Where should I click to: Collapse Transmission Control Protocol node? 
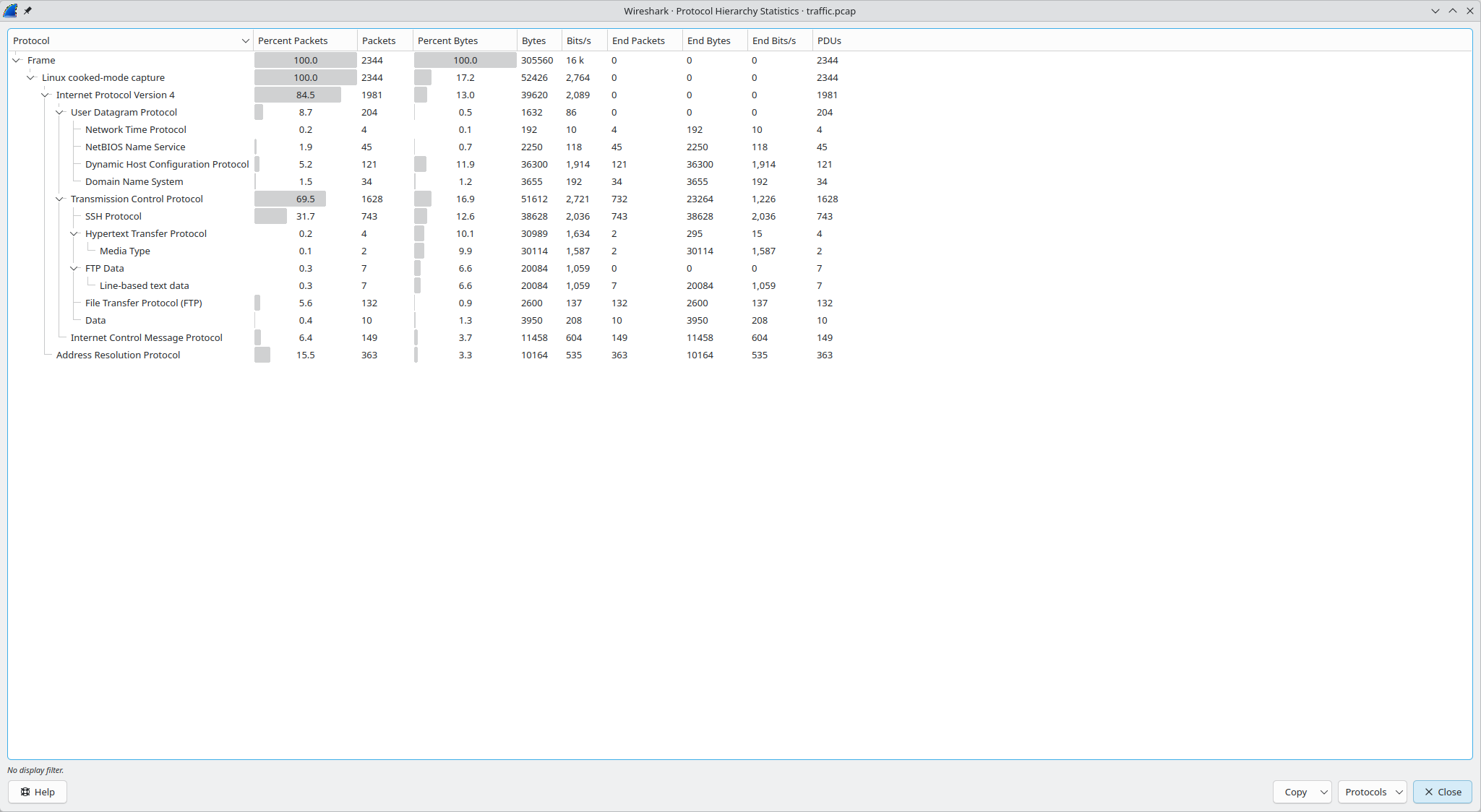pyautogui.click(x=60, y=199)
